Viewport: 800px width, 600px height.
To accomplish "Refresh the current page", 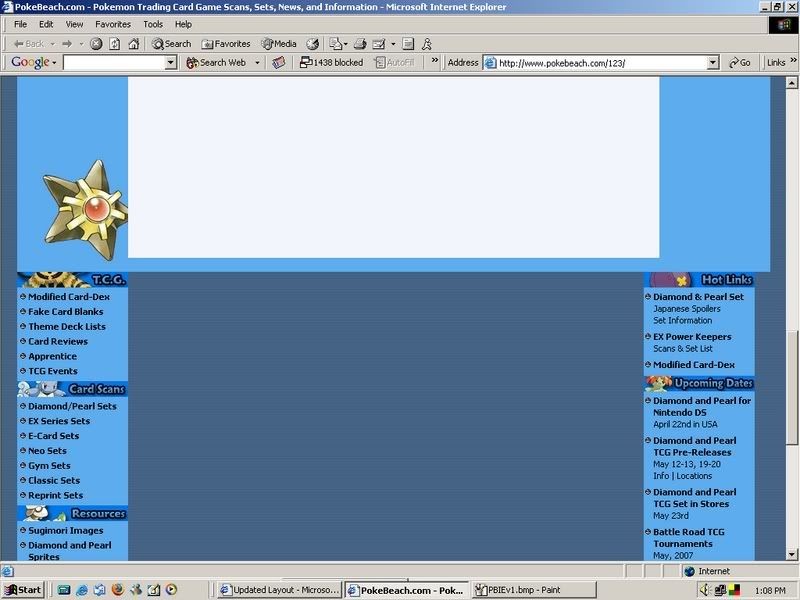I will point(115,44).
